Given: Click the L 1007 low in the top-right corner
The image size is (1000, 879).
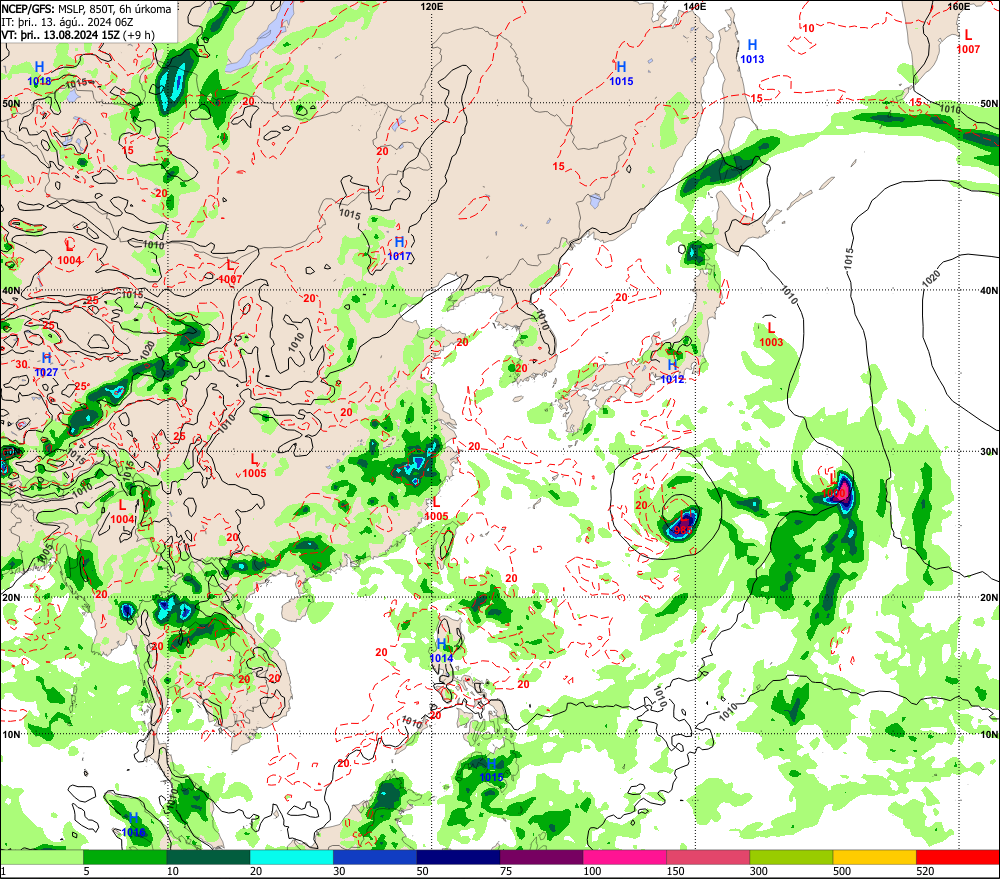Looking at the screenshot, I should pos(968,41).
